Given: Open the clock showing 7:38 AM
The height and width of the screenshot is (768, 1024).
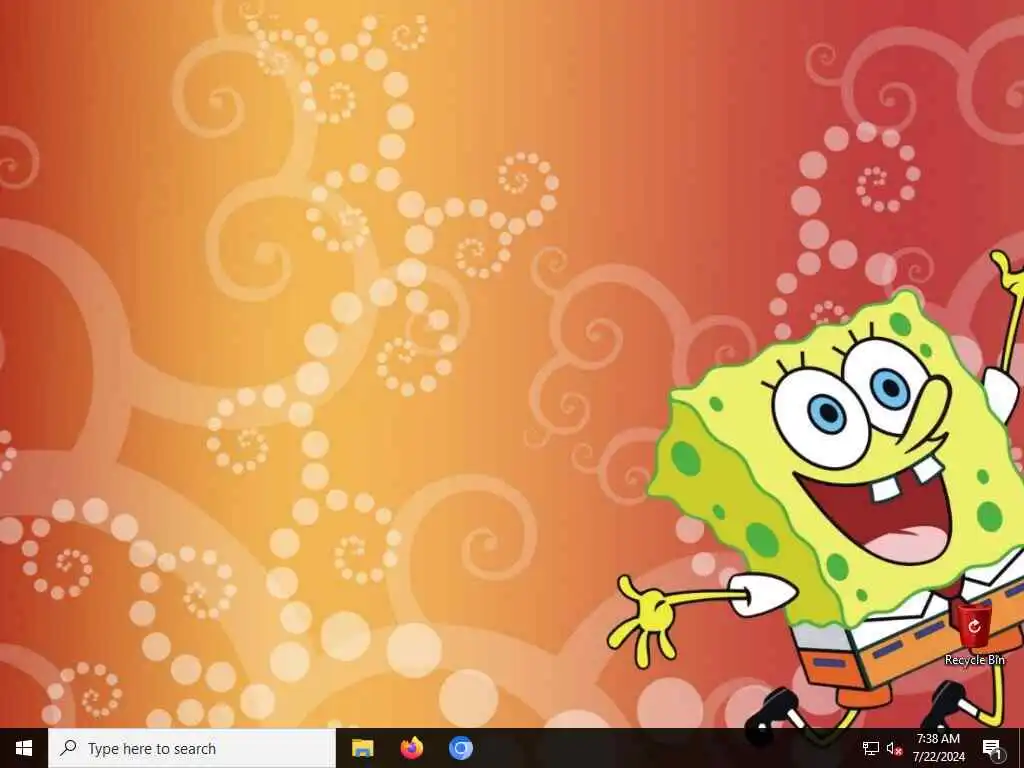Looking at the screenshot, I should click(938, 748).
